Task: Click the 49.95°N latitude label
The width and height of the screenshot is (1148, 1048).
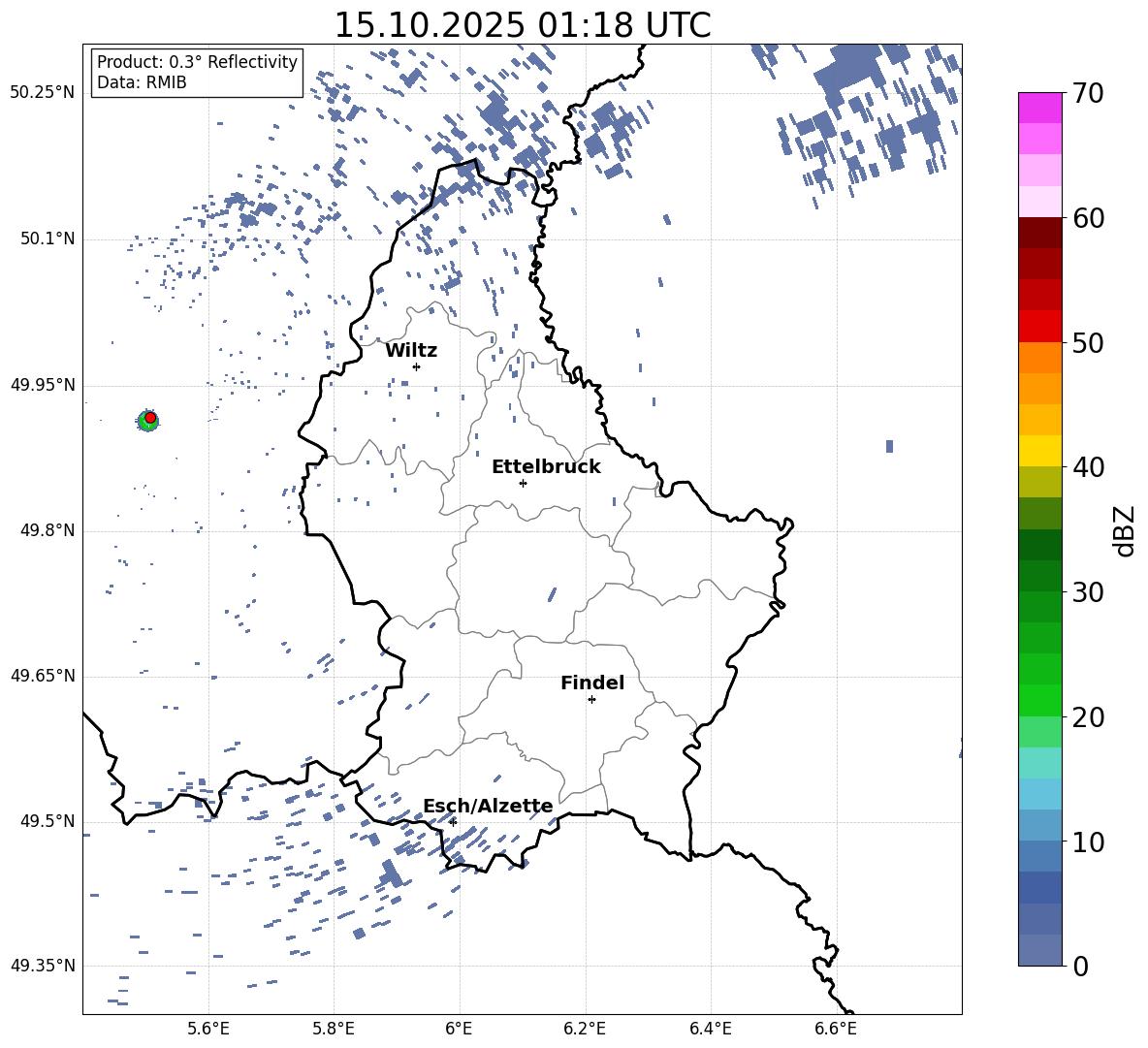Action: tap(43, 385)
